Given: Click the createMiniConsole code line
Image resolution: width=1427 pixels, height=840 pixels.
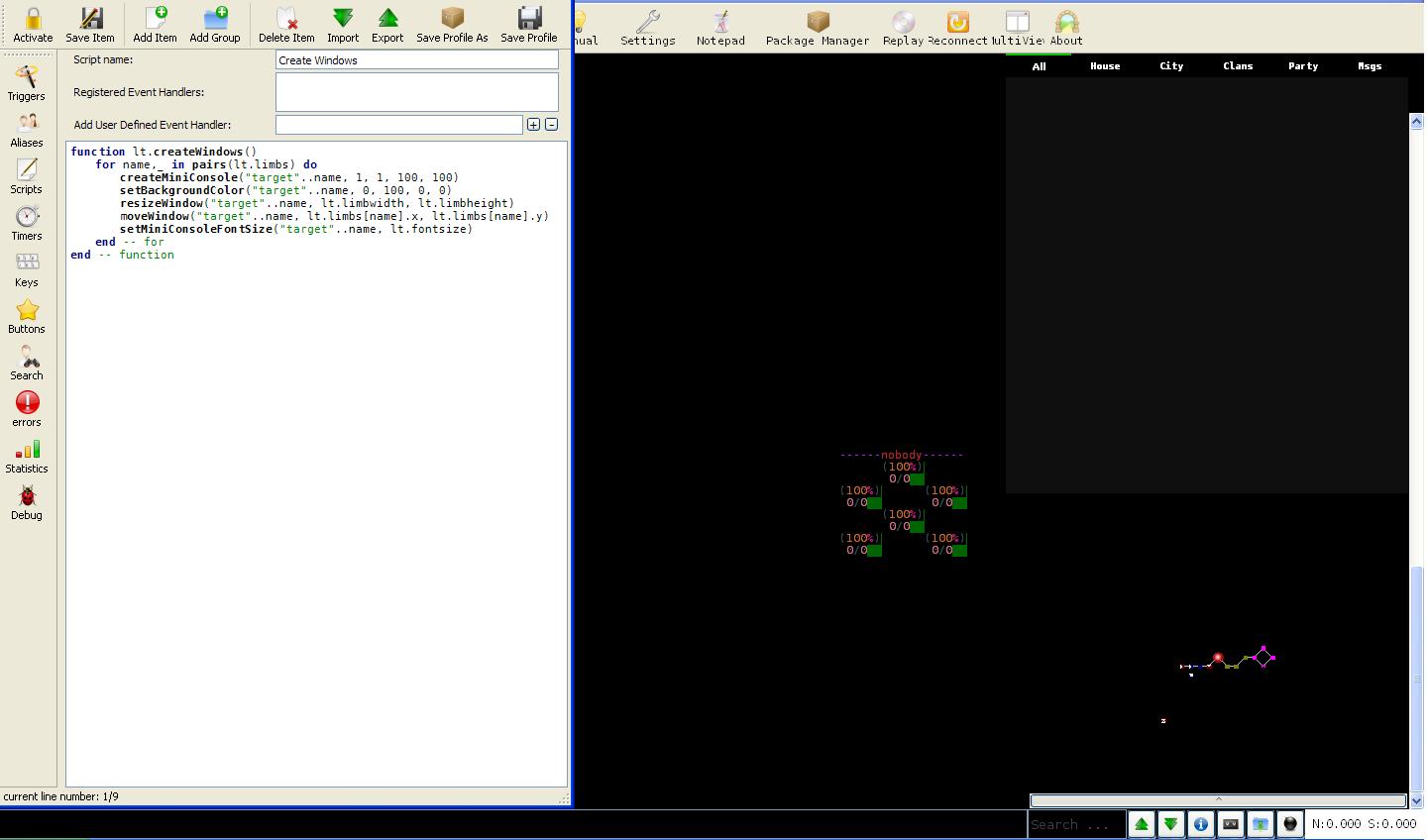Looking at the screenshot, I should pos(289,178).
